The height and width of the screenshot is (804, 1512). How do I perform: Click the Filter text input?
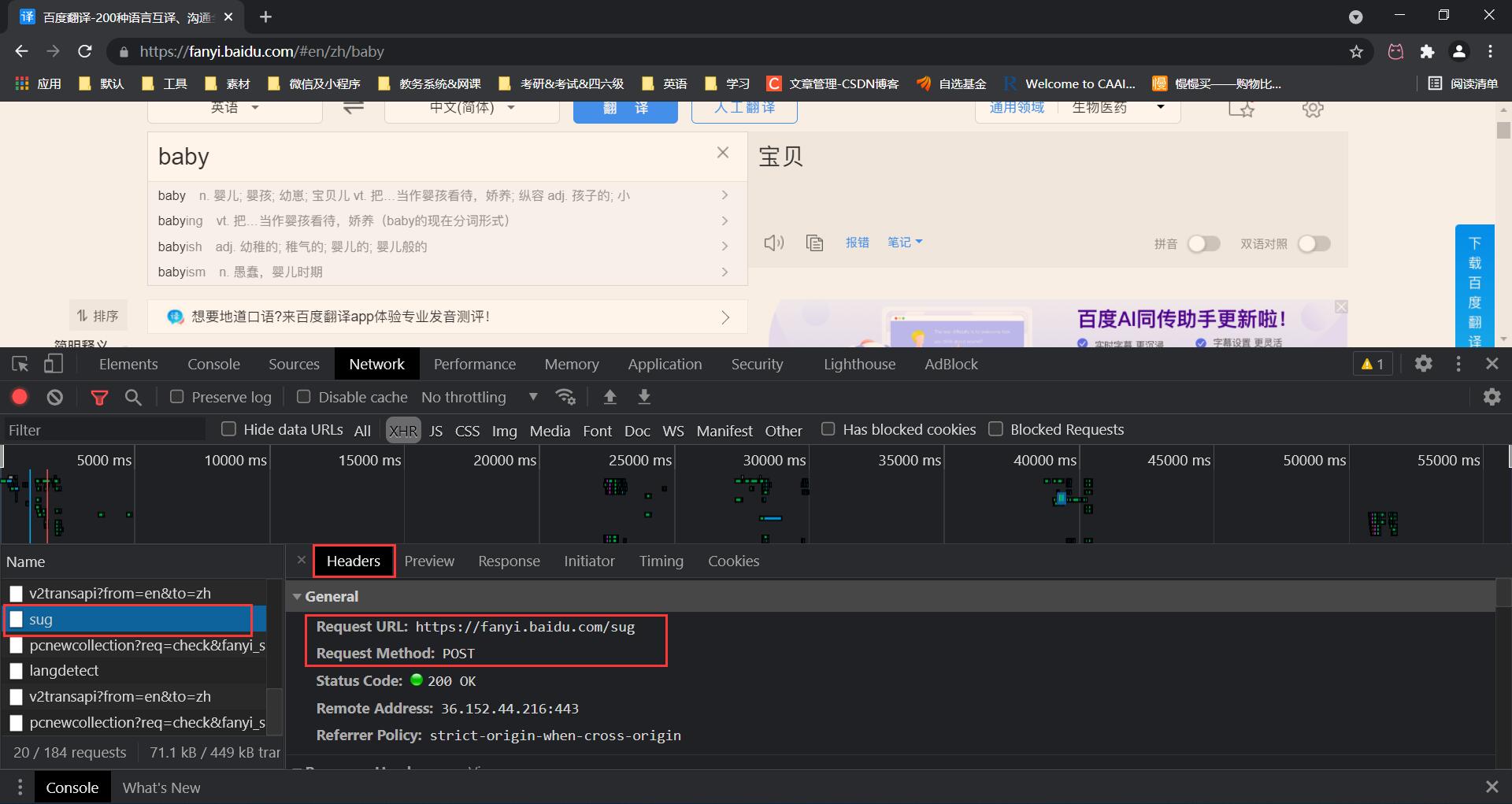103,430
